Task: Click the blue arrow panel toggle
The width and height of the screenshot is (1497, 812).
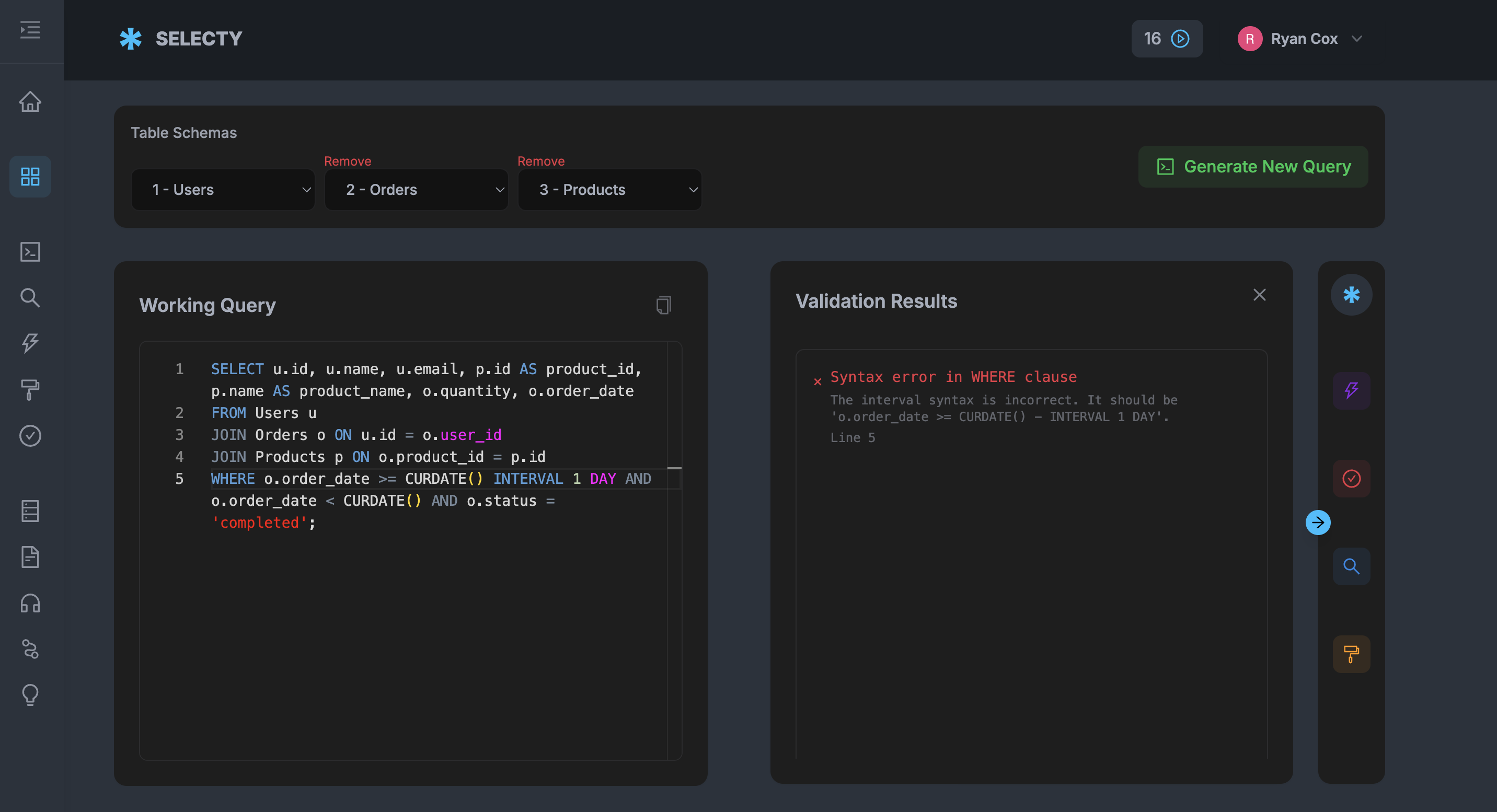Action: (1317, 523)
